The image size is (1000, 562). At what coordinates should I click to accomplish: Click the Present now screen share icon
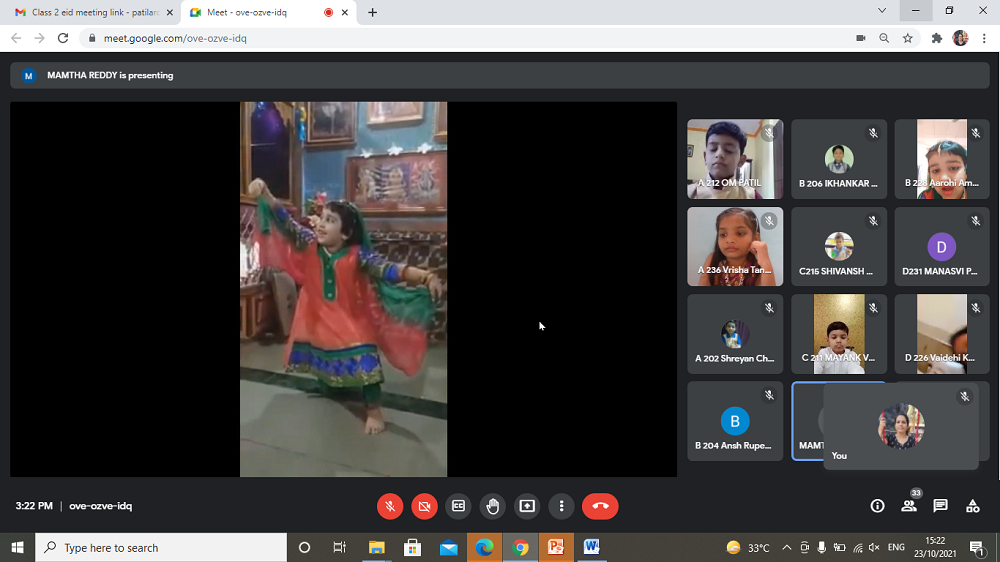coord(527,506)
